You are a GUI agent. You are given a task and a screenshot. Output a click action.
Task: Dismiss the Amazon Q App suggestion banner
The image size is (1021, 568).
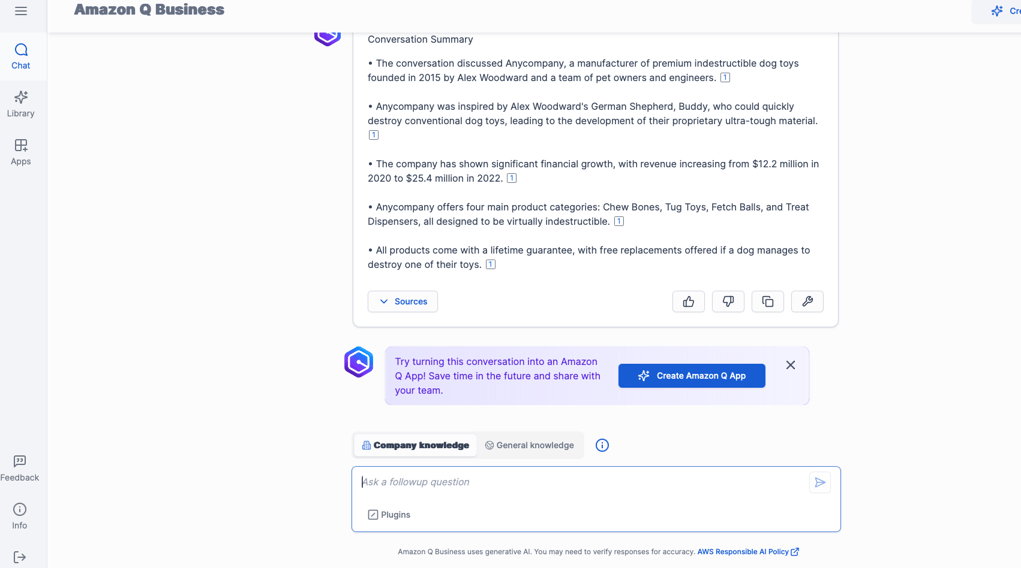click(790, 365)
